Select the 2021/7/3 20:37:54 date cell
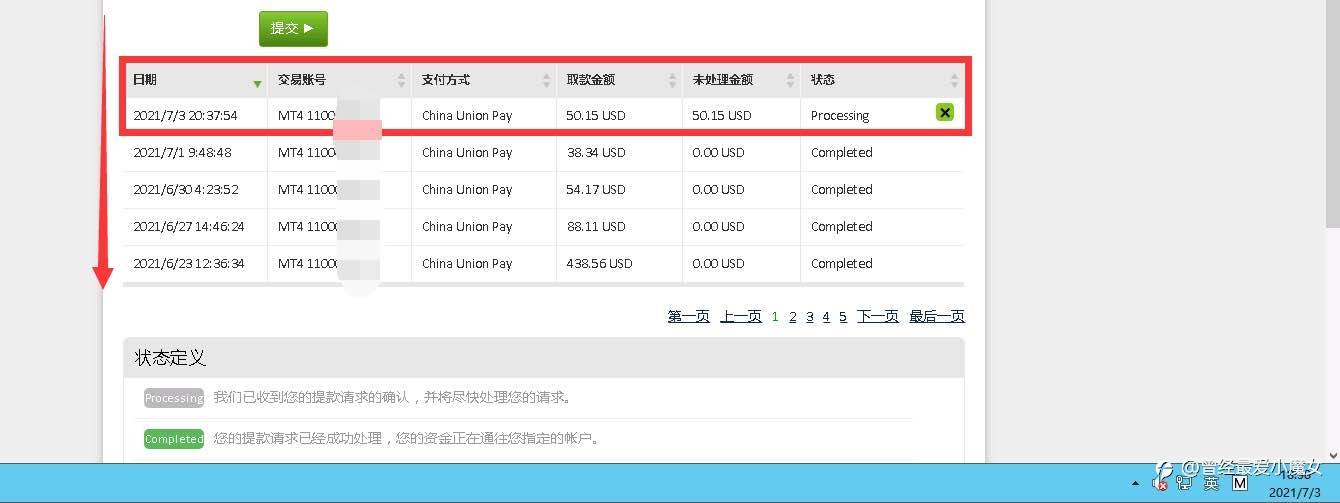Viewport: 1340px width, 503px height. tap(186, 115)
